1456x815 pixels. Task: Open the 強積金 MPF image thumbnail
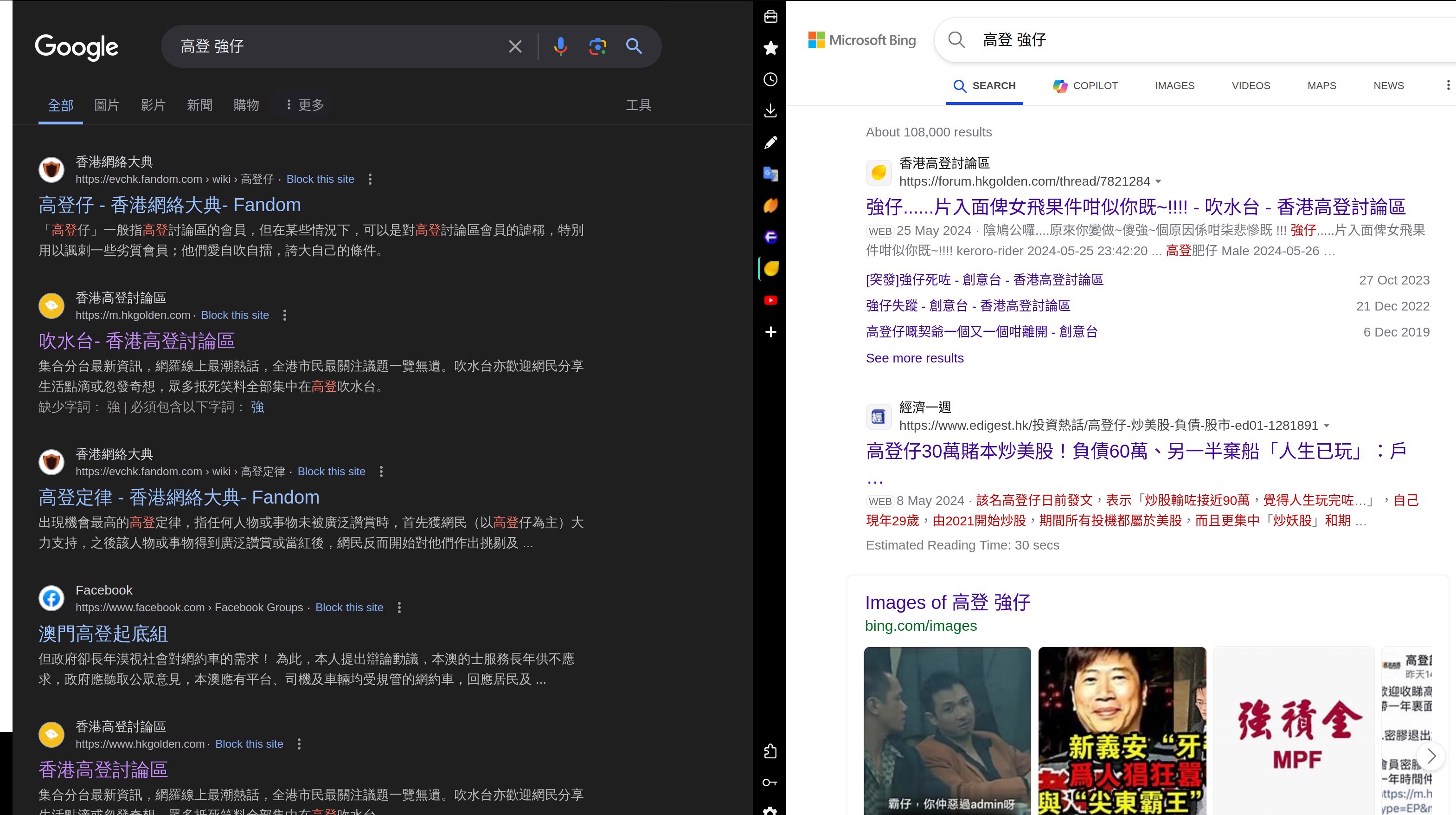(x=1294, y=731)
